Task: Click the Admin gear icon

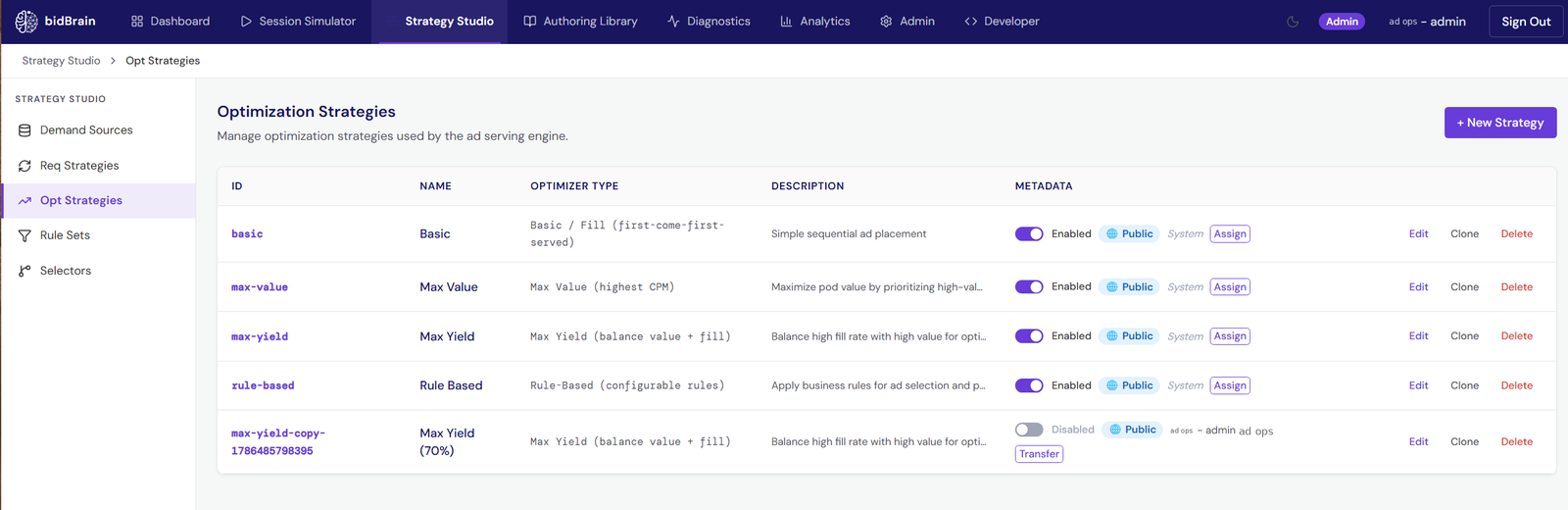Action: click(x=886, y=22)
